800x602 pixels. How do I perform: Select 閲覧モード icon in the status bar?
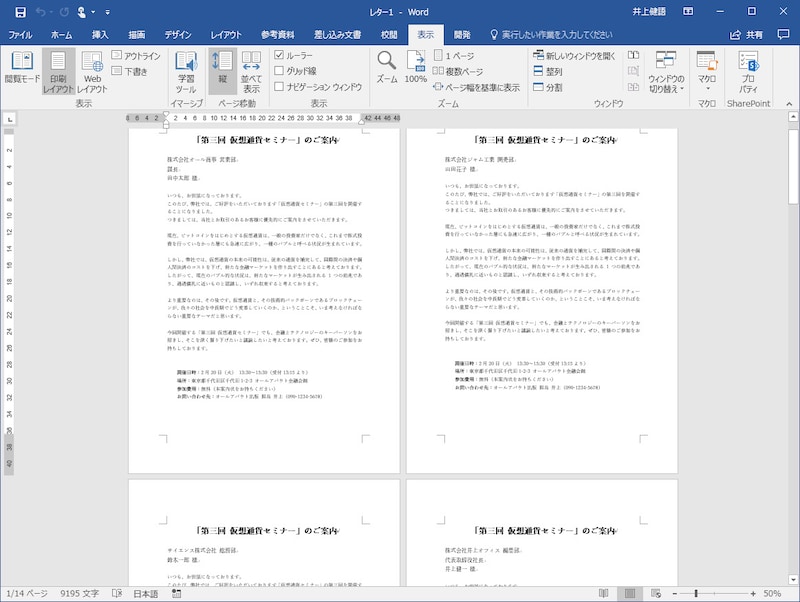coord(603,592)
